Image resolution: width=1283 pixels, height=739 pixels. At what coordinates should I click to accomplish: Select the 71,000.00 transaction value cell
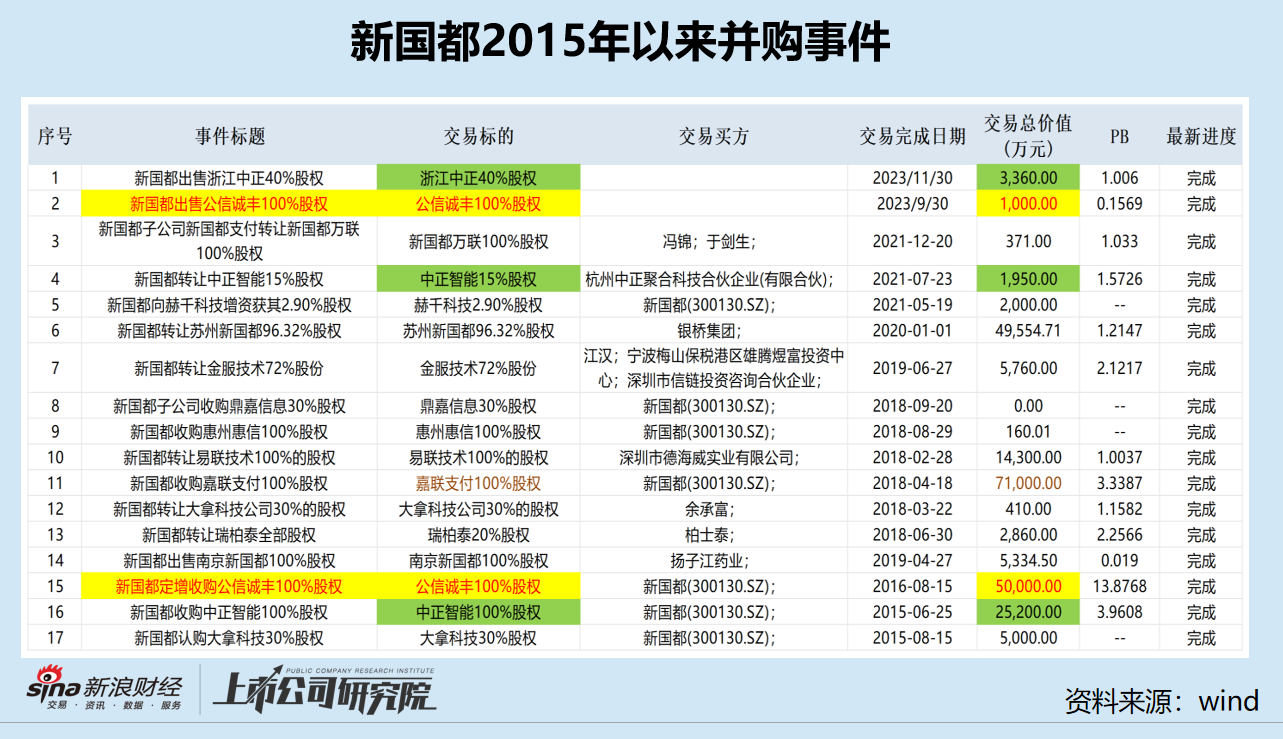pos(1028,483)
